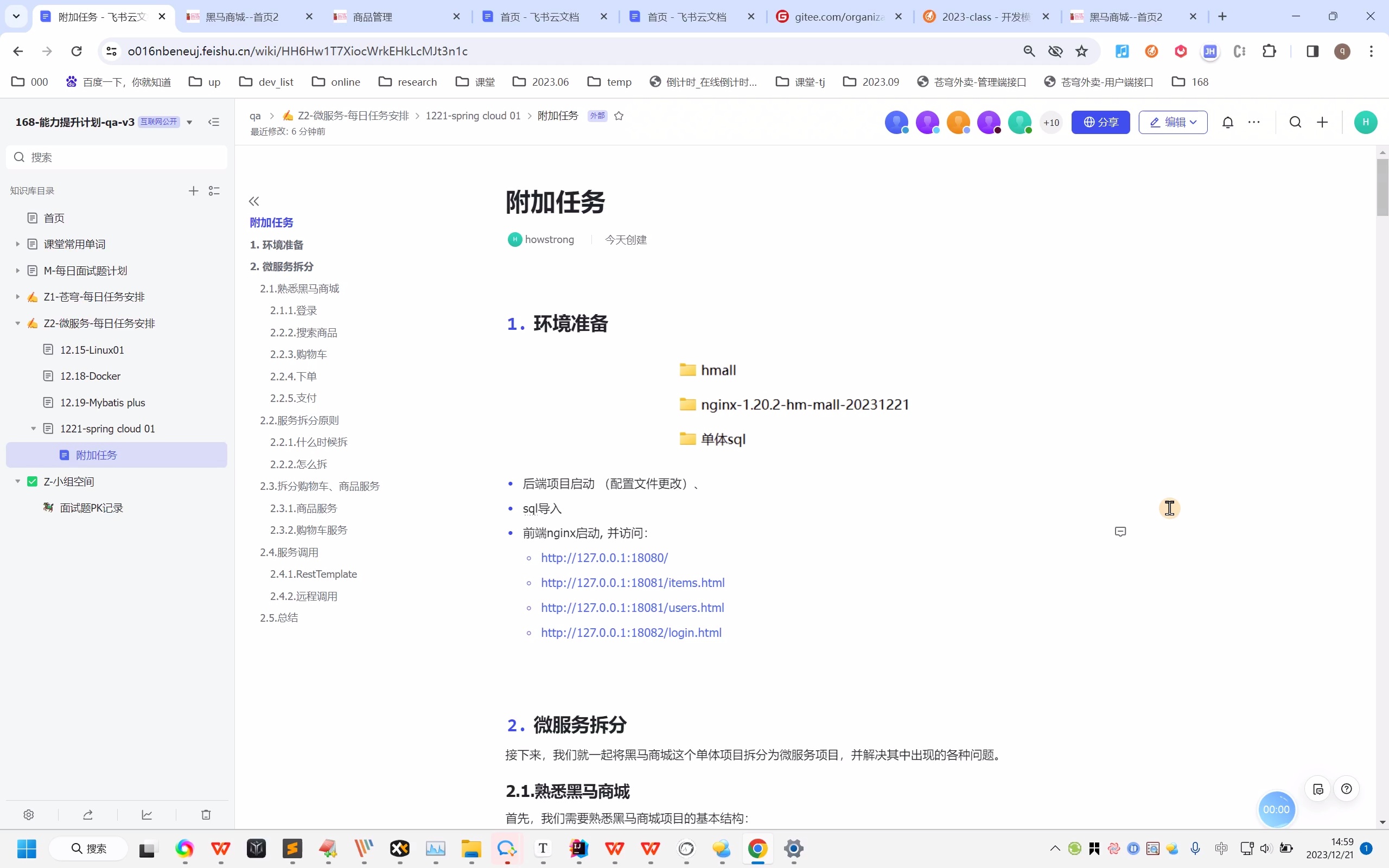This screenshot has width=1389, height=868.
Task: Click the checkbox emblem on Z-小组空间
Action: (33, 481)
